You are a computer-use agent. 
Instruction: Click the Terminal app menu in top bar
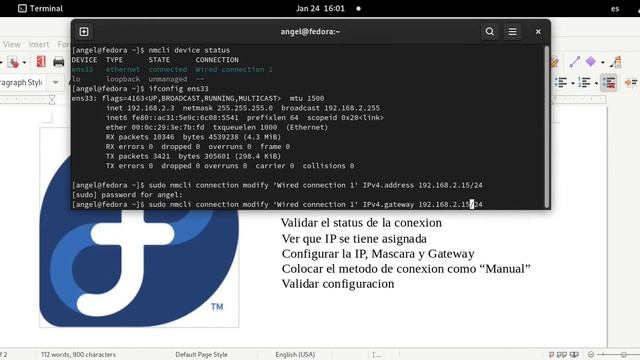(x=40, y=8)
